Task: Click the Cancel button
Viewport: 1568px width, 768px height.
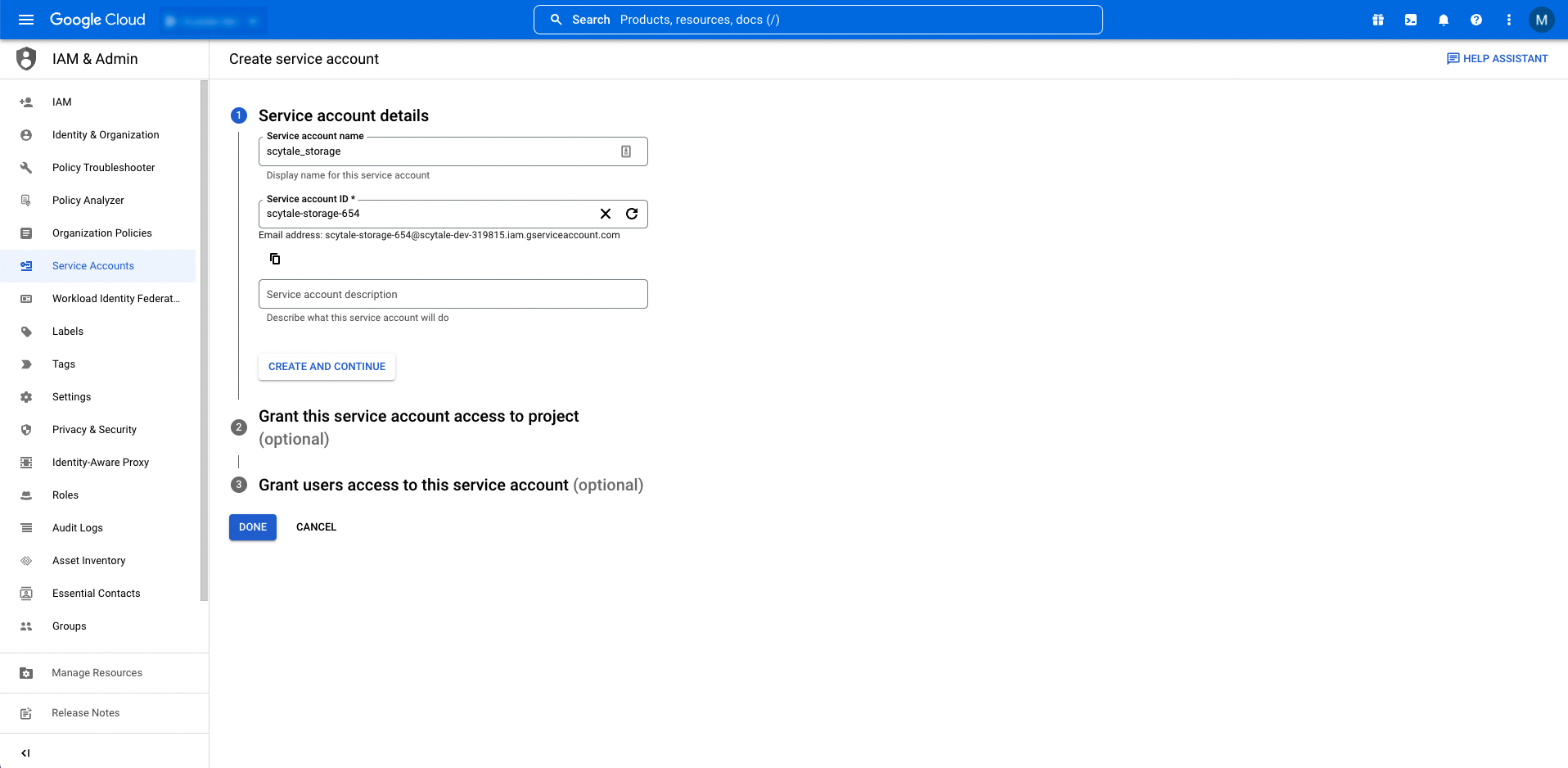Action: [x=316, y=527]
